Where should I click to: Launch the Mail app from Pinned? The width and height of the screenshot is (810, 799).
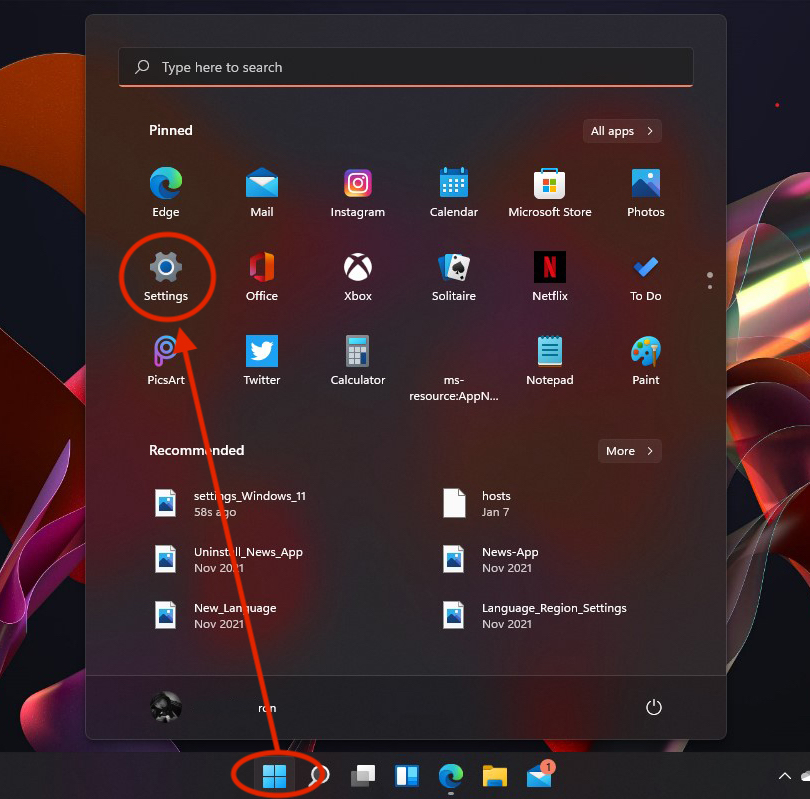262,192
